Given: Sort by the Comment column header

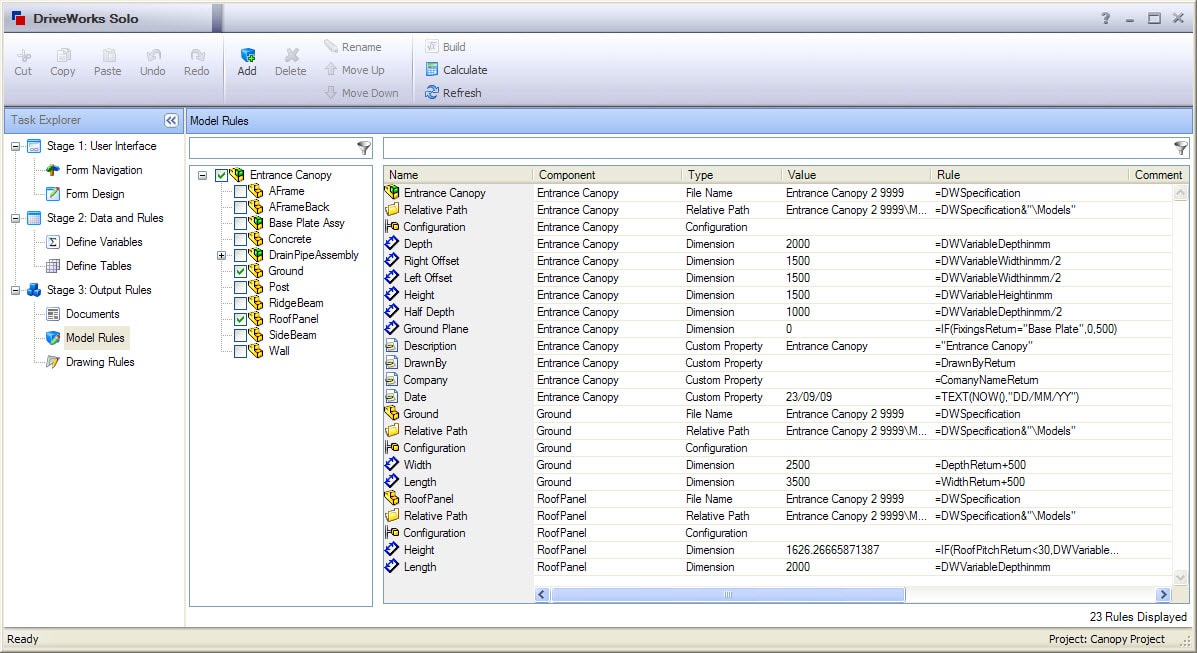Looking at the screenshot, I should tap(1158, 175).
